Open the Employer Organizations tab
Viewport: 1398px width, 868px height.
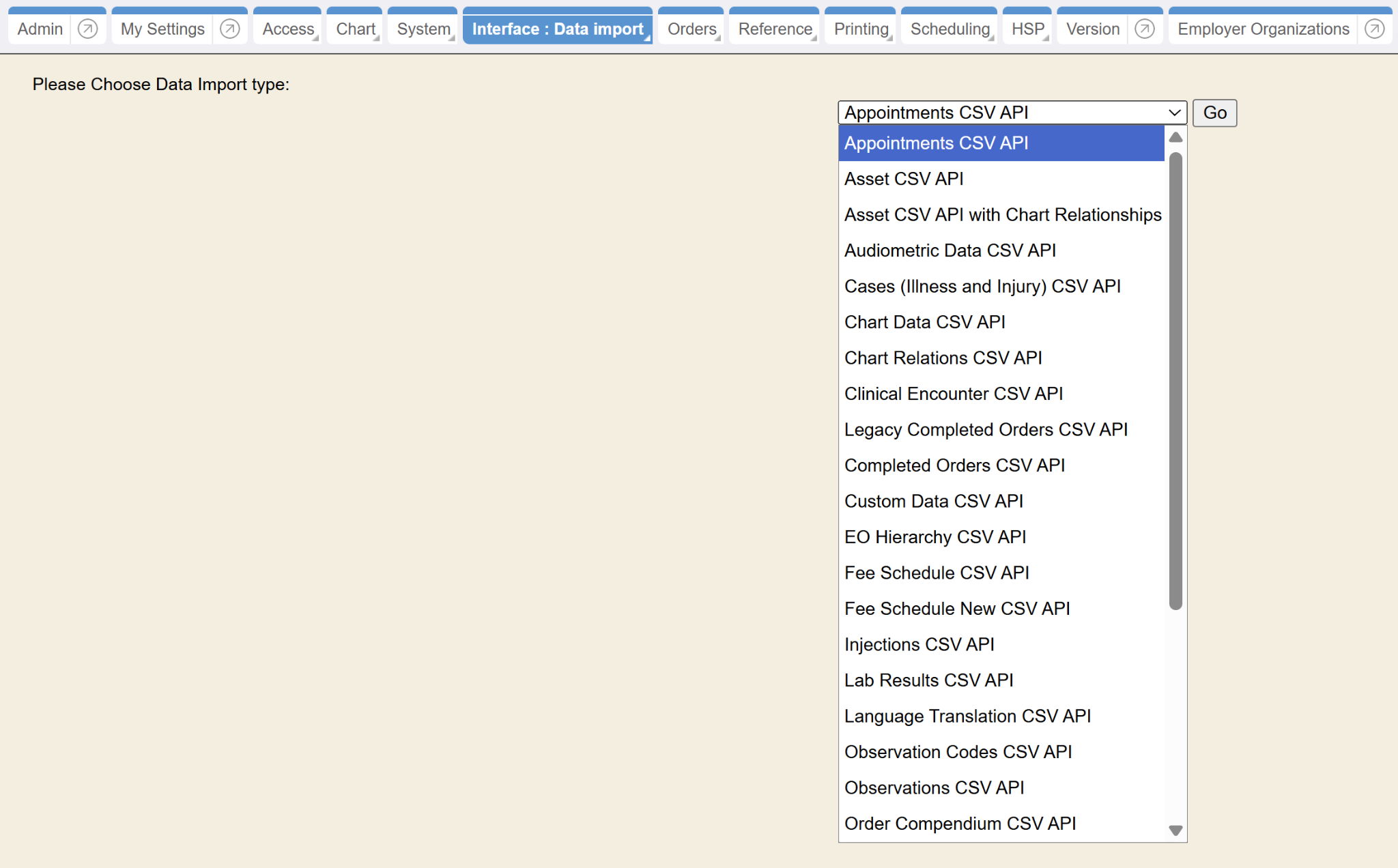click(1263, 29)
